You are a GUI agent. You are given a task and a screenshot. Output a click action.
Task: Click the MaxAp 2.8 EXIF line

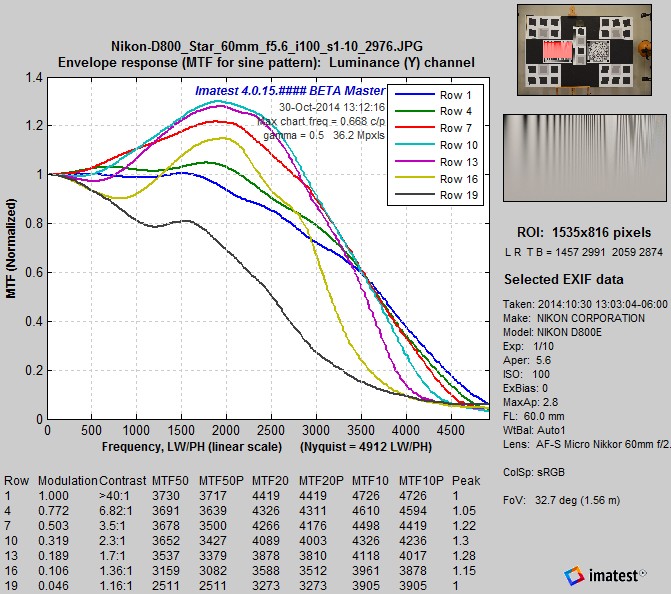pos(529,402)
